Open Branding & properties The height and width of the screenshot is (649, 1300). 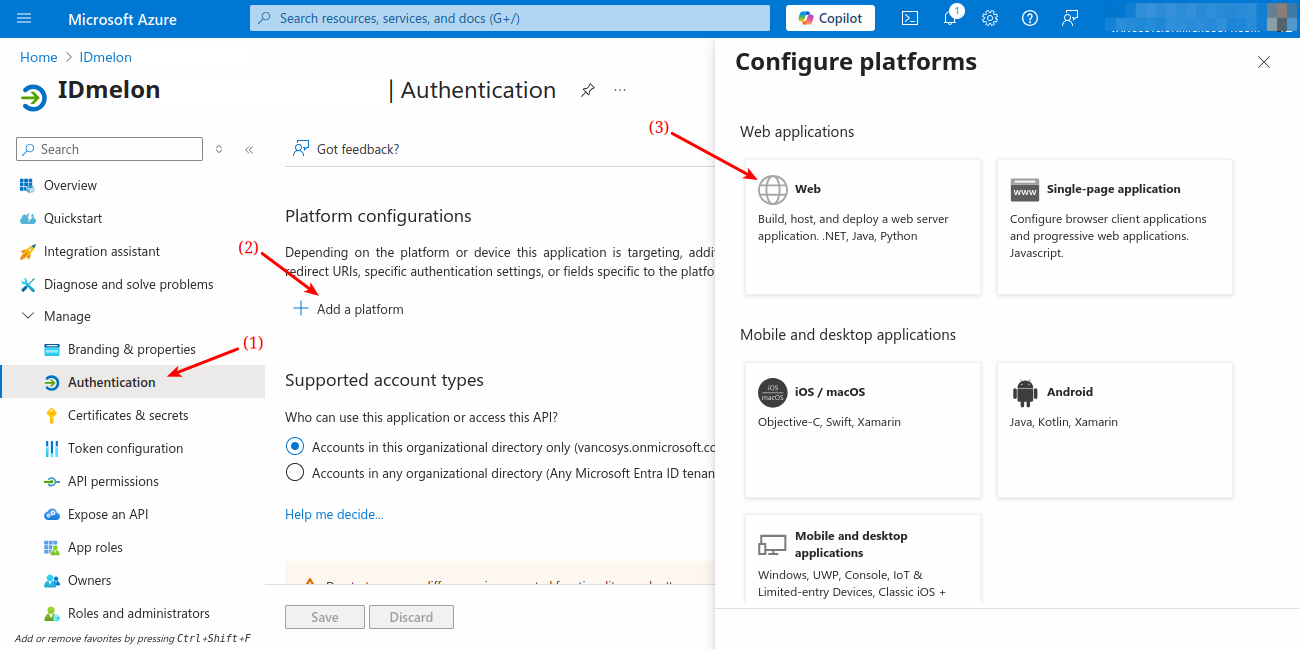[x=132, y=349]
